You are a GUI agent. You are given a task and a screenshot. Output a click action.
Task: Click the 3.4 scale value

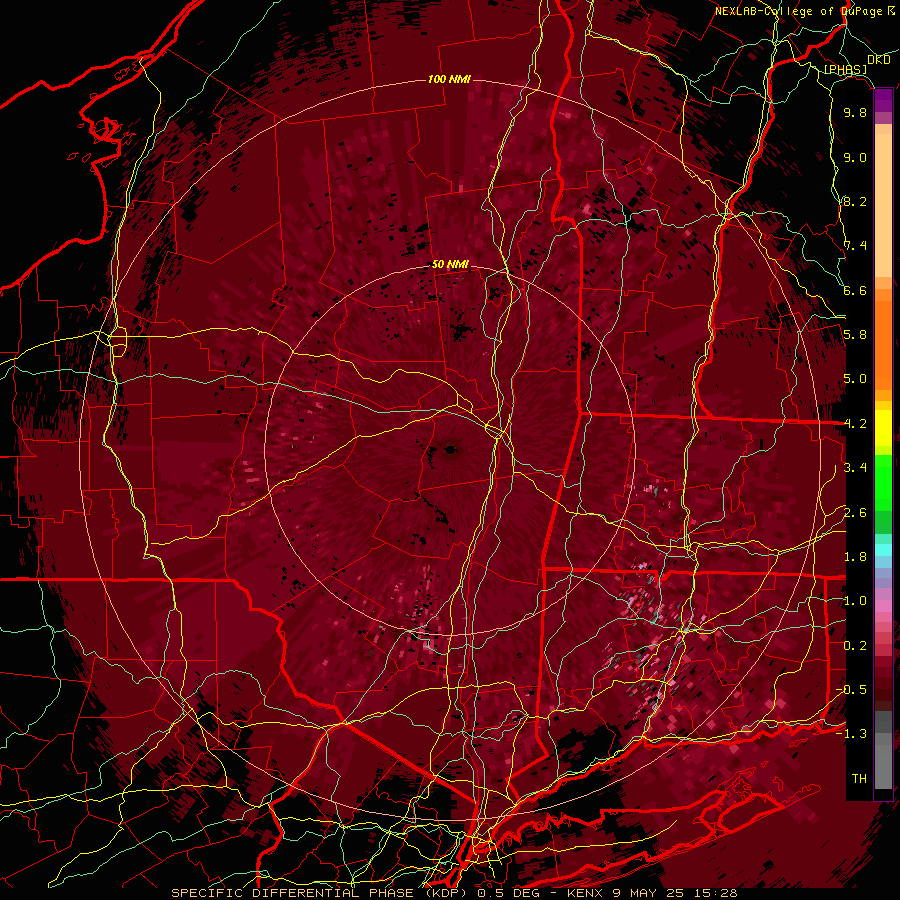point(855,468)
